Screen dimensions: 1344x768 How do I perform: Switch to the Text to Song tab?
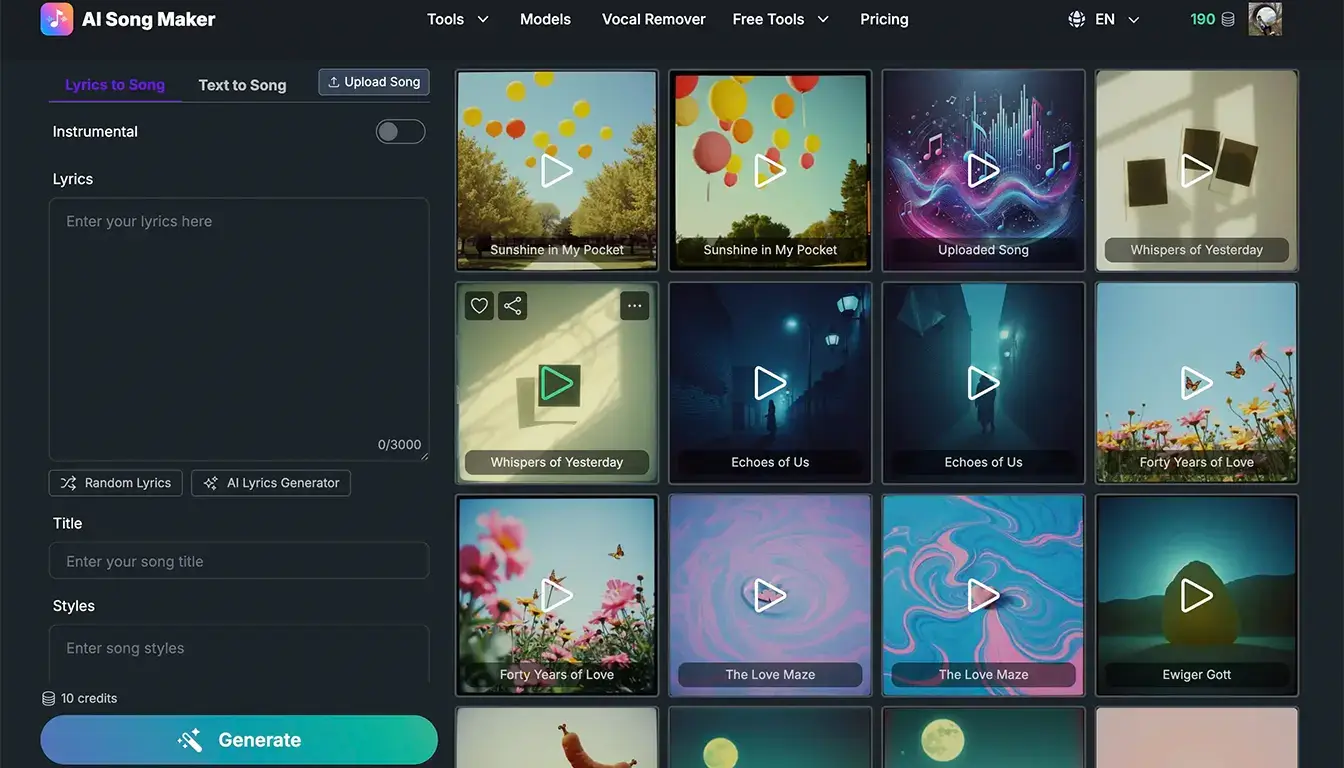click(x=241, y=85)
